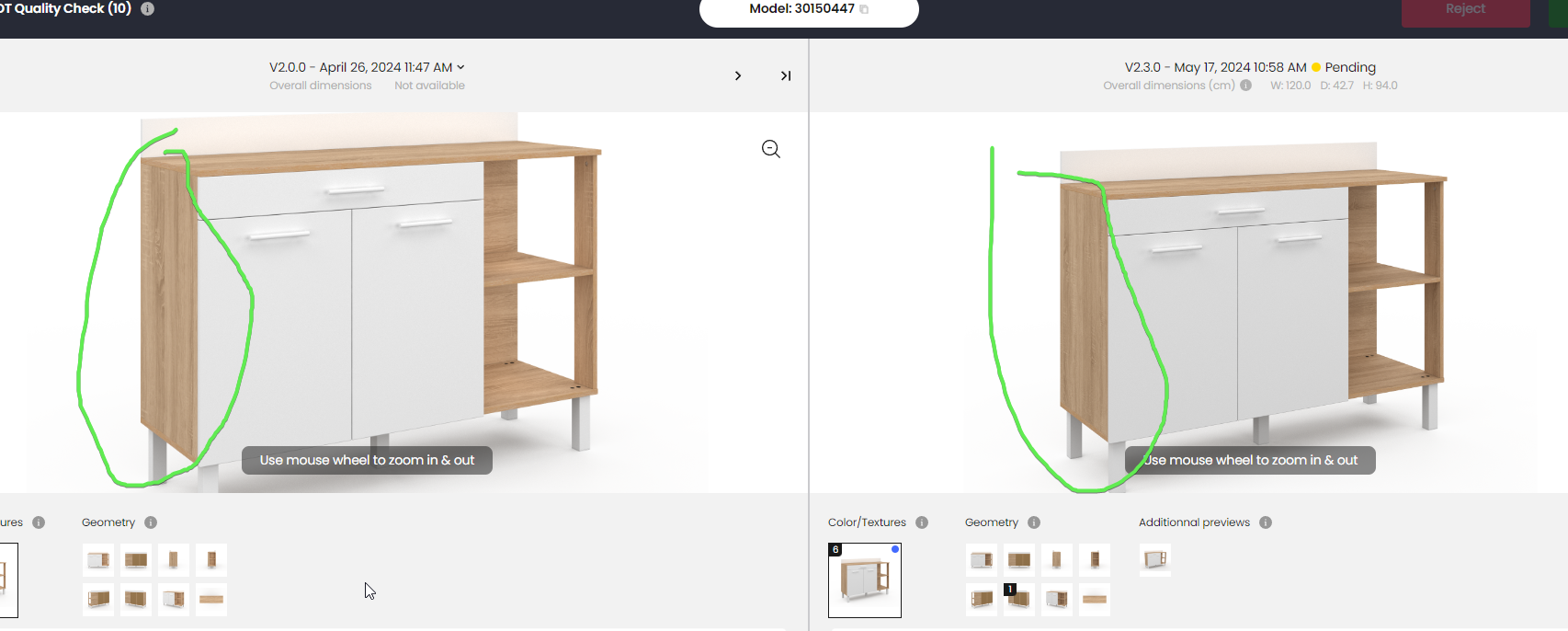Viewport: 1568px width, 631px height.
Task: Select right Geometry front-angle thumbnail in top row
Action: [x=982, y=559]
